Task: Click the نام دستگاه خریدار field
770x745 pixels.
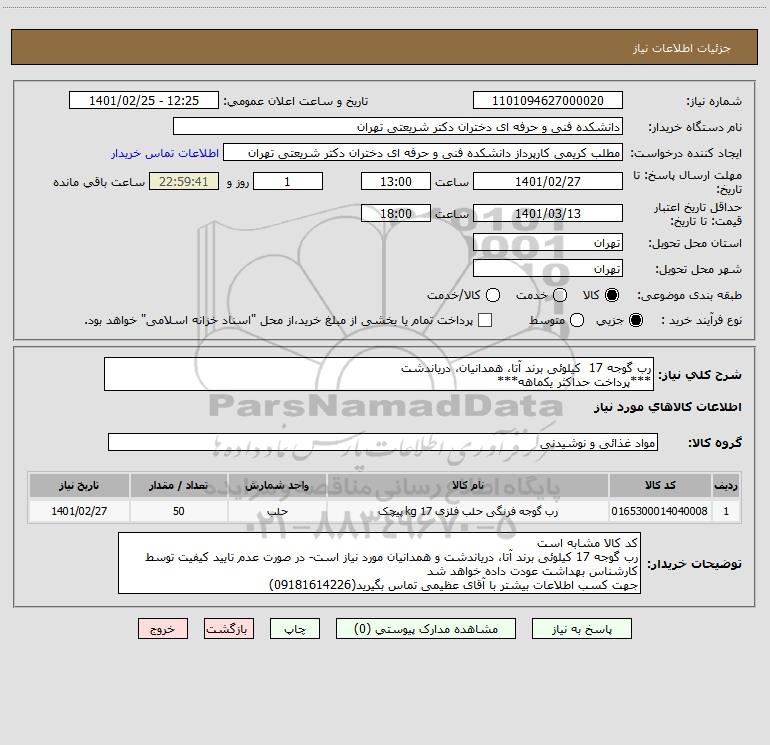Action: click(x=398, y=127)
